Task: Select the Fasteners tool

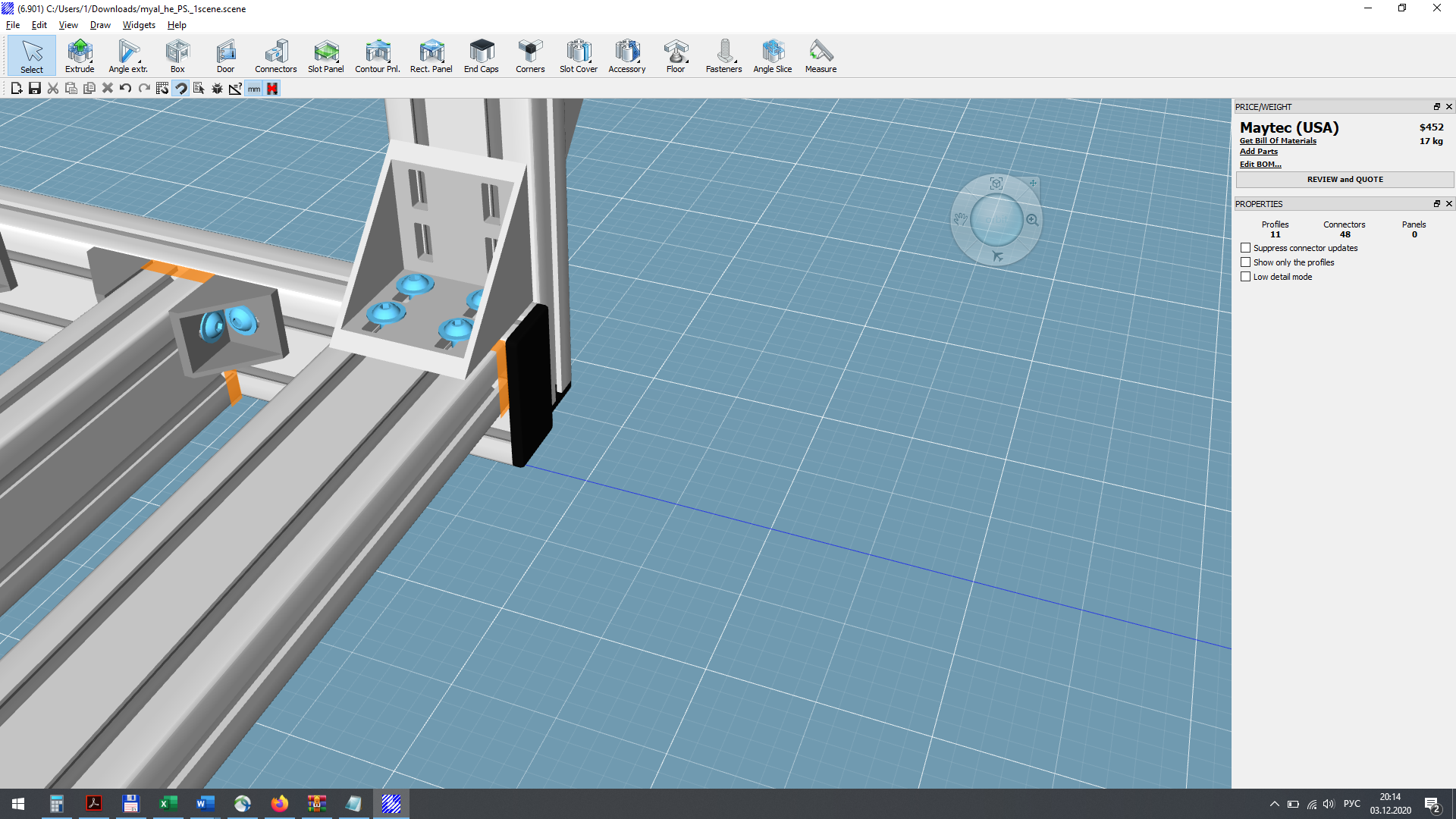Action: tap(723, 56)
